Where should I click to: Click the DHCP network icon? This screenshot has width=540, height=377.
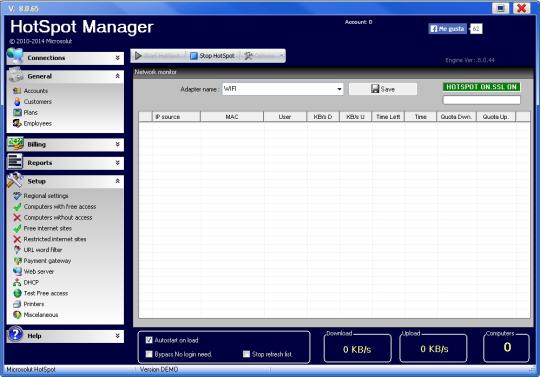17,282
